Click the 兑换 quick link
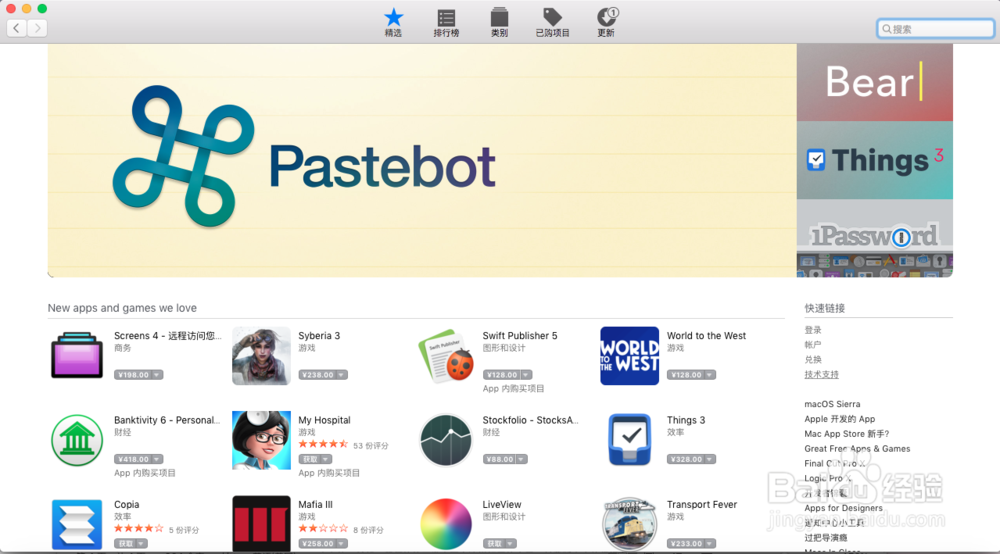The height and width of the screenshot is (554, 1000). click(812, 360)
